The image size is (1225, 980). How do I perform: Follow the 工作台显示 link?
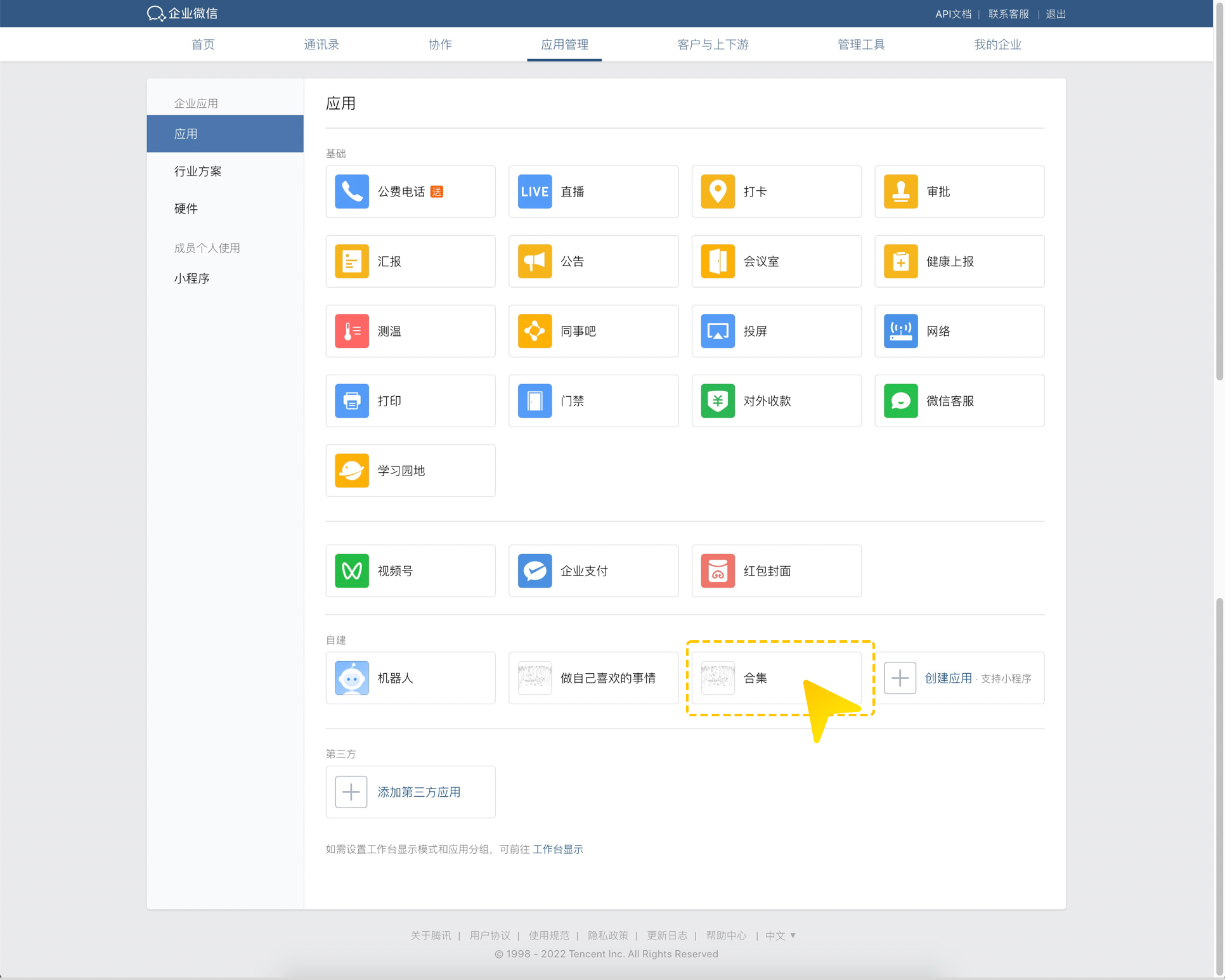point(557,849)
